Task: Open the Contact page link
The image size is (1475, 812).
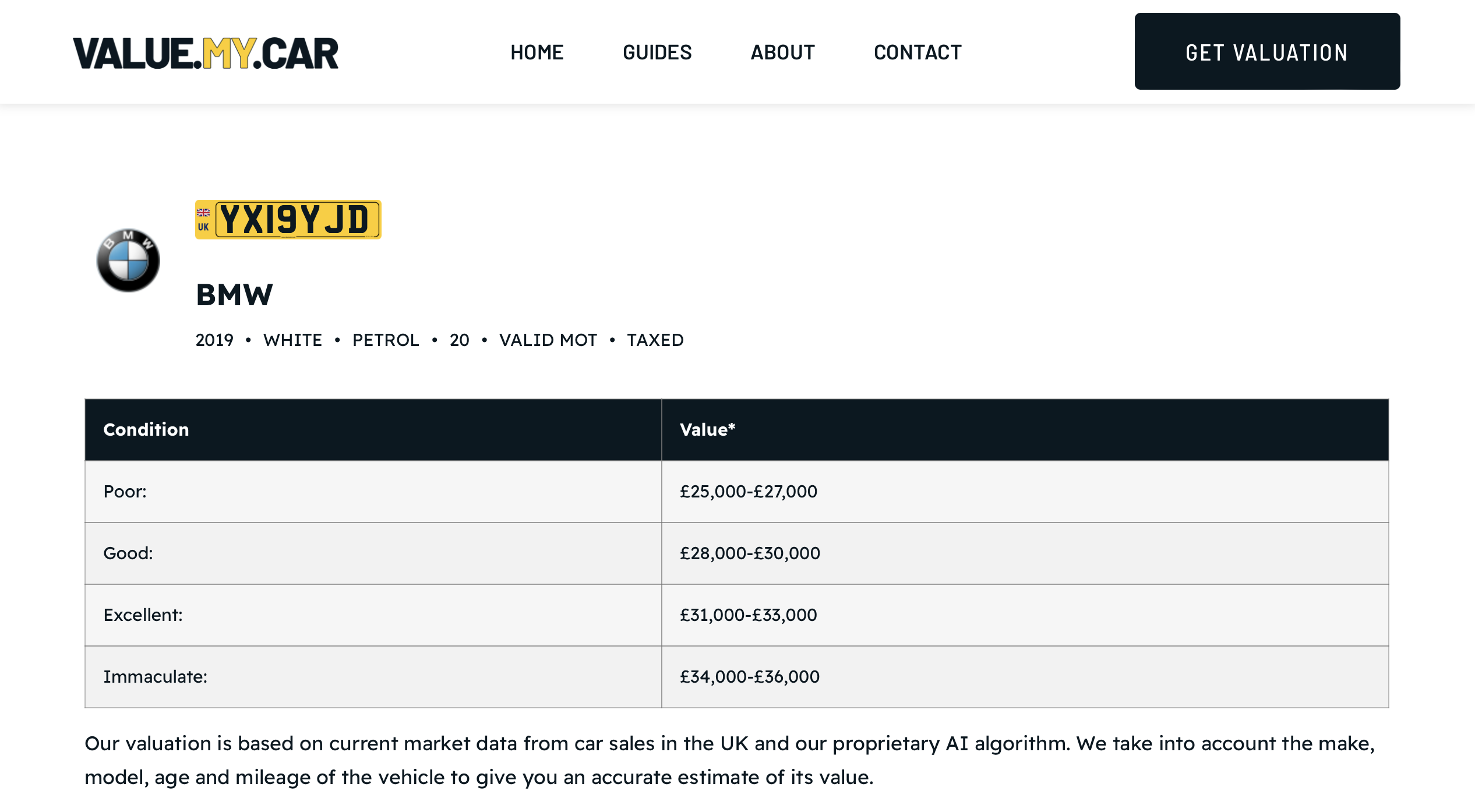Action: coord(918,52)
